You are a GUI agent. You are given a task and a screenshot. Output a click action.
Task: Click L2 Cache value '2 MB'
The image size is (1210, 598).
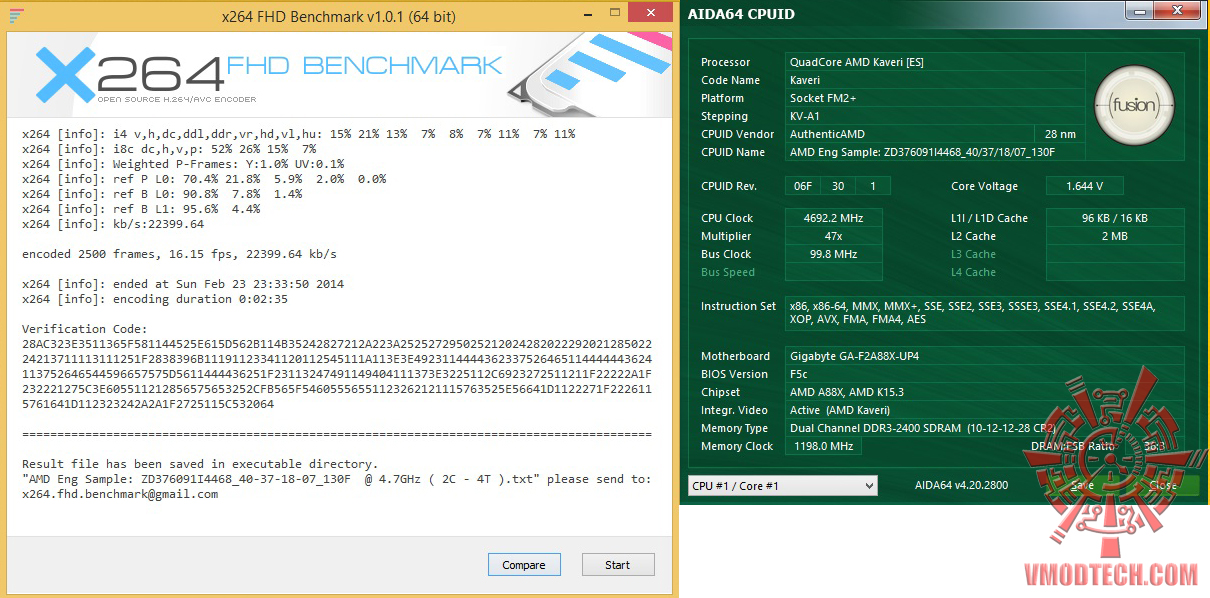[x=1115, y=236]
